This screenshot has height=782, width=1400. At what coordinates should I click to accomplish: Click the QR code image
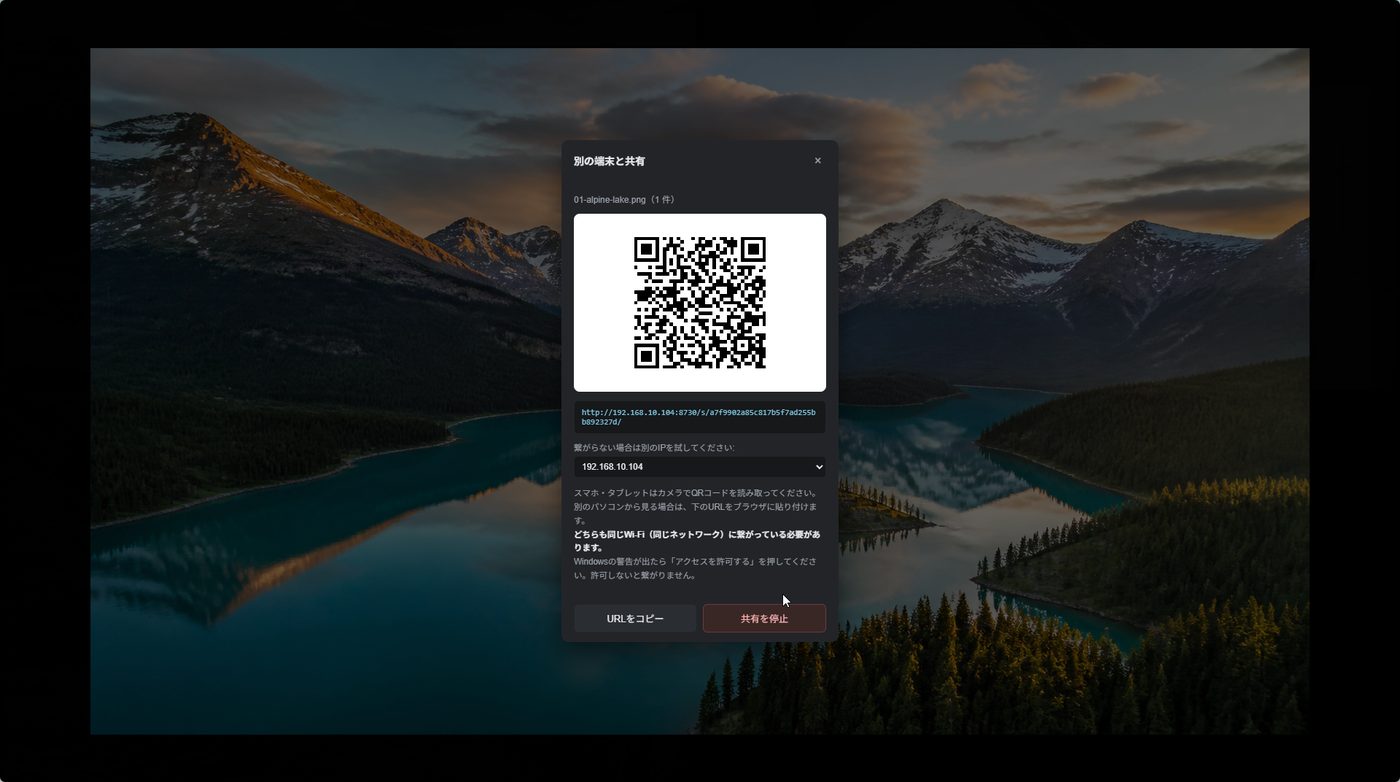tap(700, 303)
